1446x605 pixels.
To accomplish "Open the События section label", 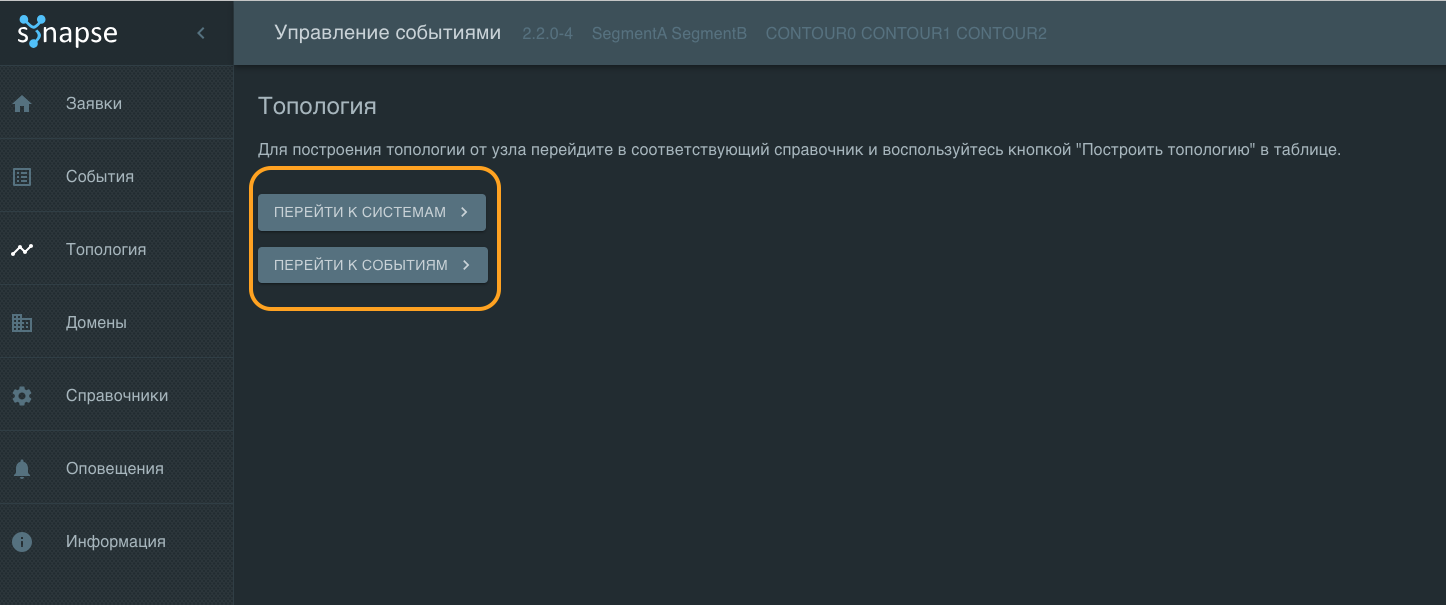I will [100, 177].
